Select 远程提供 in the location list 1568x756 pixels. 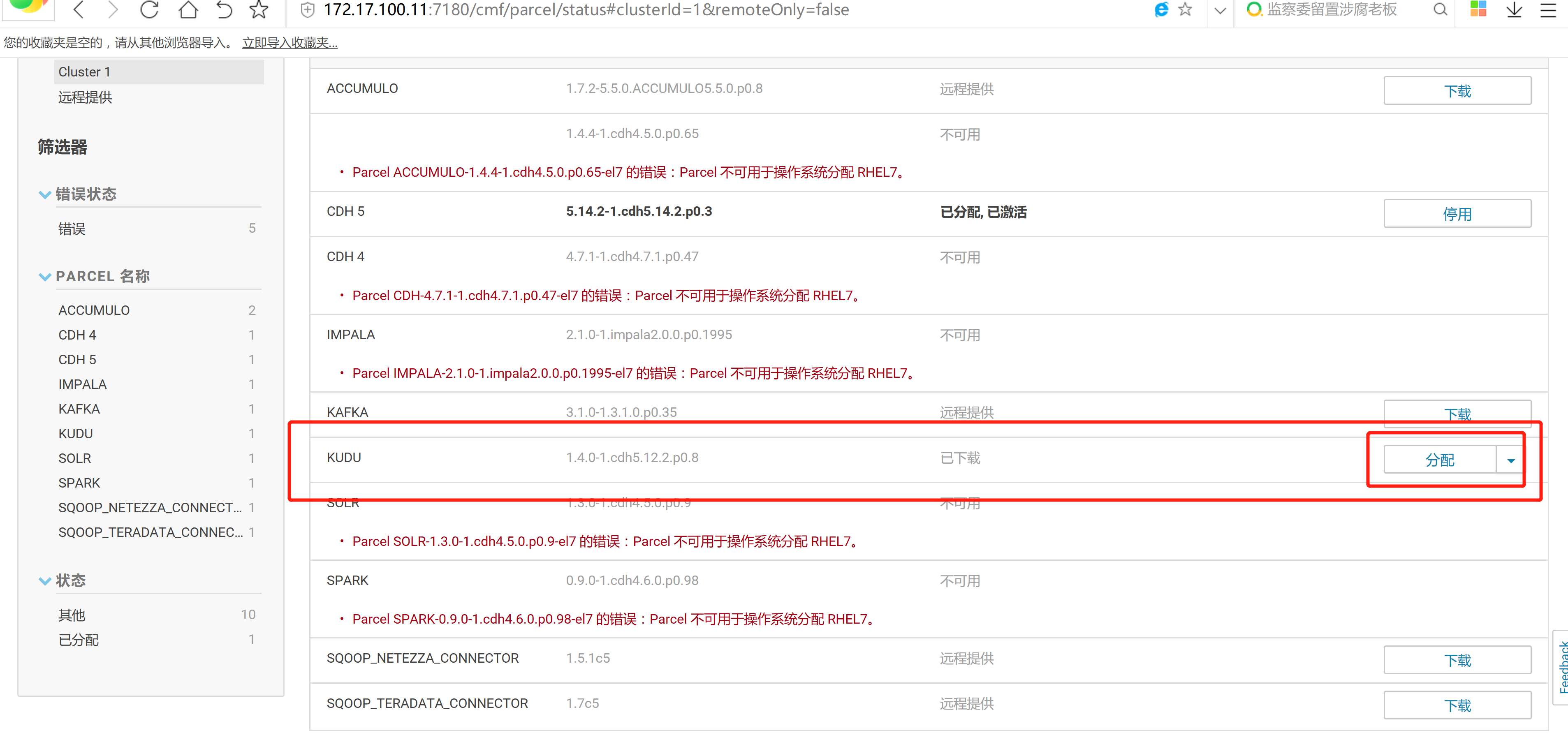pyautogui.click(x=85, y=97)
